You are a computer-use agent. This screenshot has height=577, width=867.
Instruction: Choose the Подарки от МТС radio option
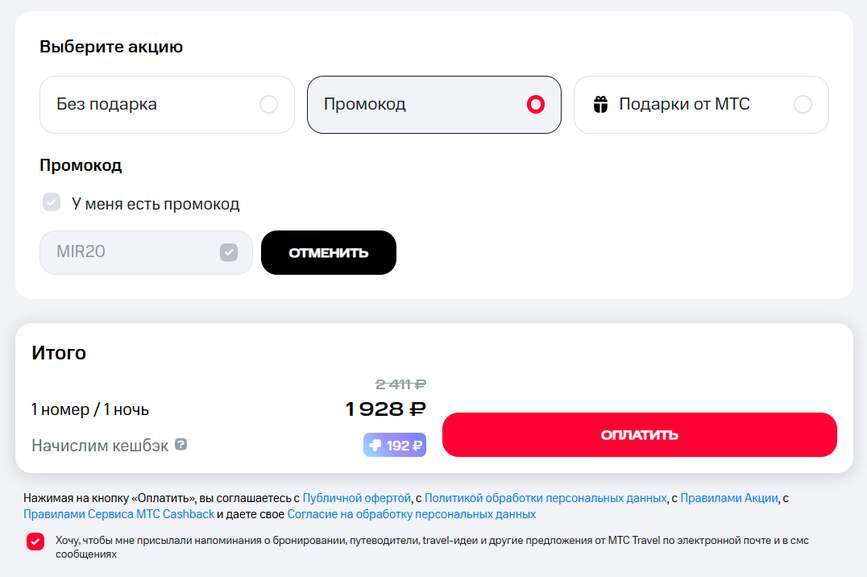pos(802,104)
